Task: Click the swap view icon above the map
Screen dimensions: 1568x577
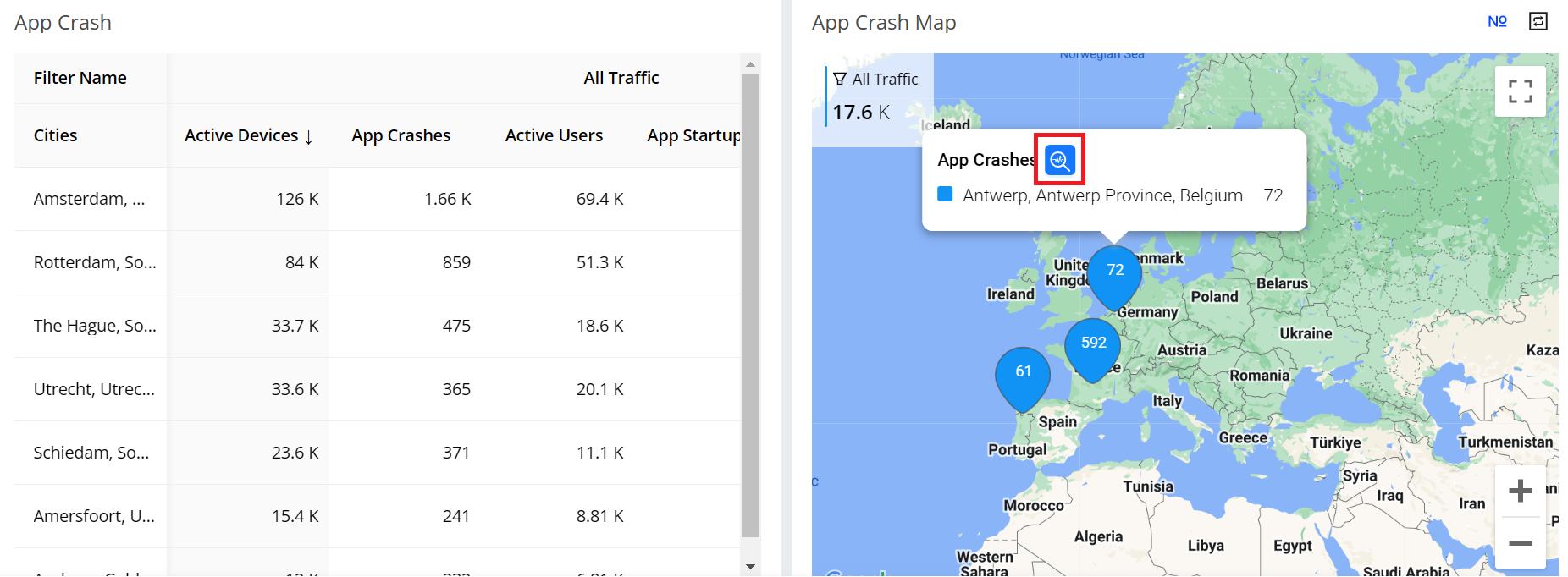Action: [x=1538, y=22]
